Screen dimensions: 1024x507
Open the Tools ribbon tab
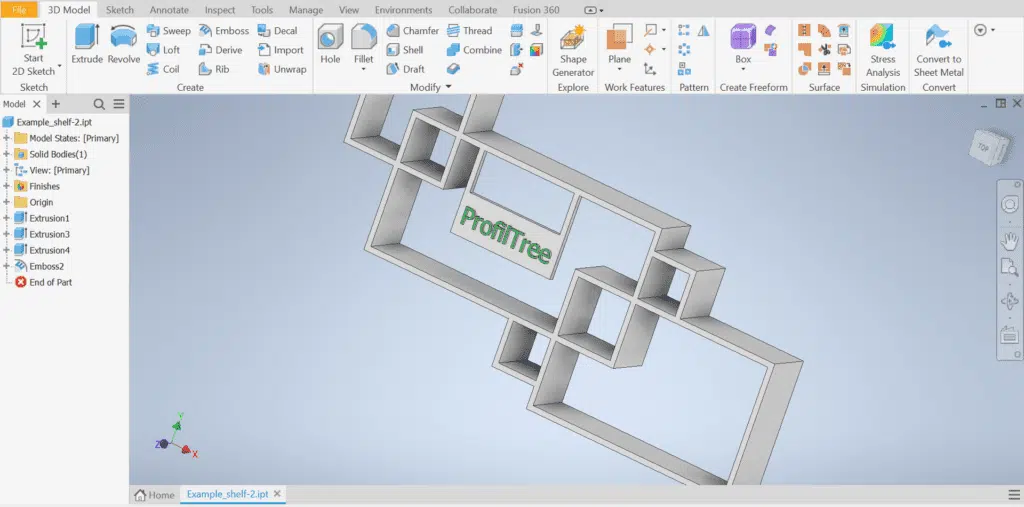point(262,10)
